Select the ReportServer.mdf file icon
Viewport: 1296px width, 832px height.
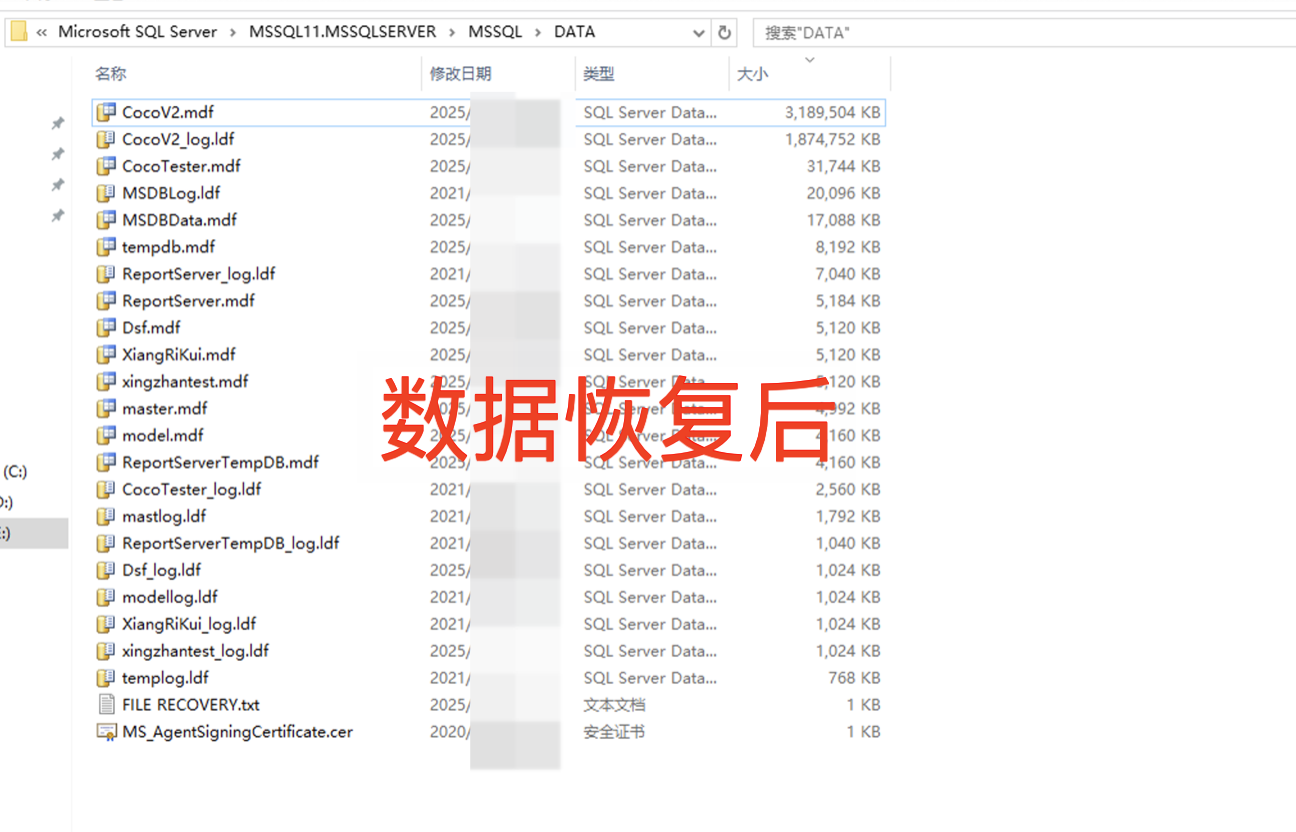click(x=106, y=301)
